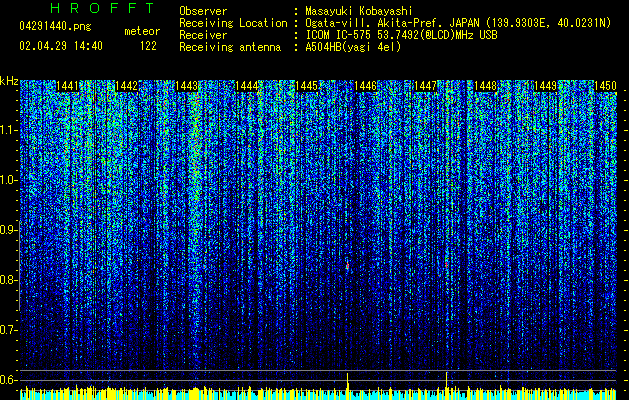This screenshot has width=629, height=400.
Task: Click the 1448 time marker
Action: coord(485,86)
